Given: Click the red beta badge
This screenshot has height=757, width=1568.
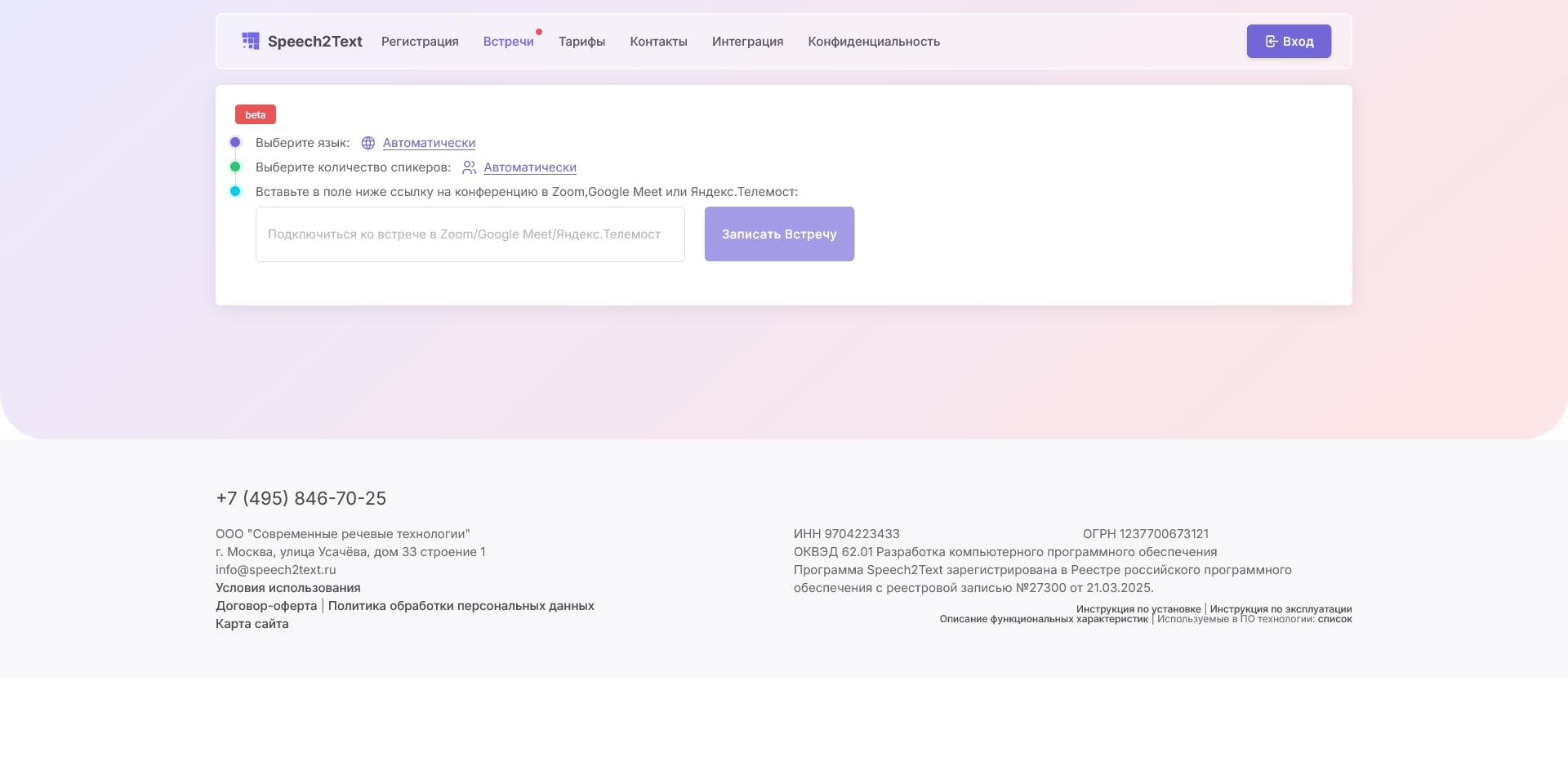Looking at the screenshot, I should pos(256,114).
